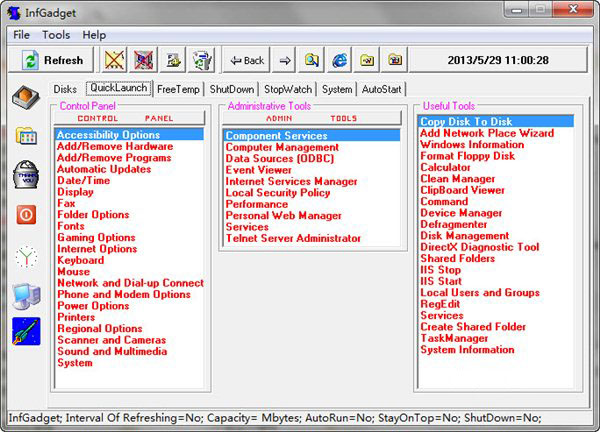Select Calculator in Useful Tools

tap(445, 167)
